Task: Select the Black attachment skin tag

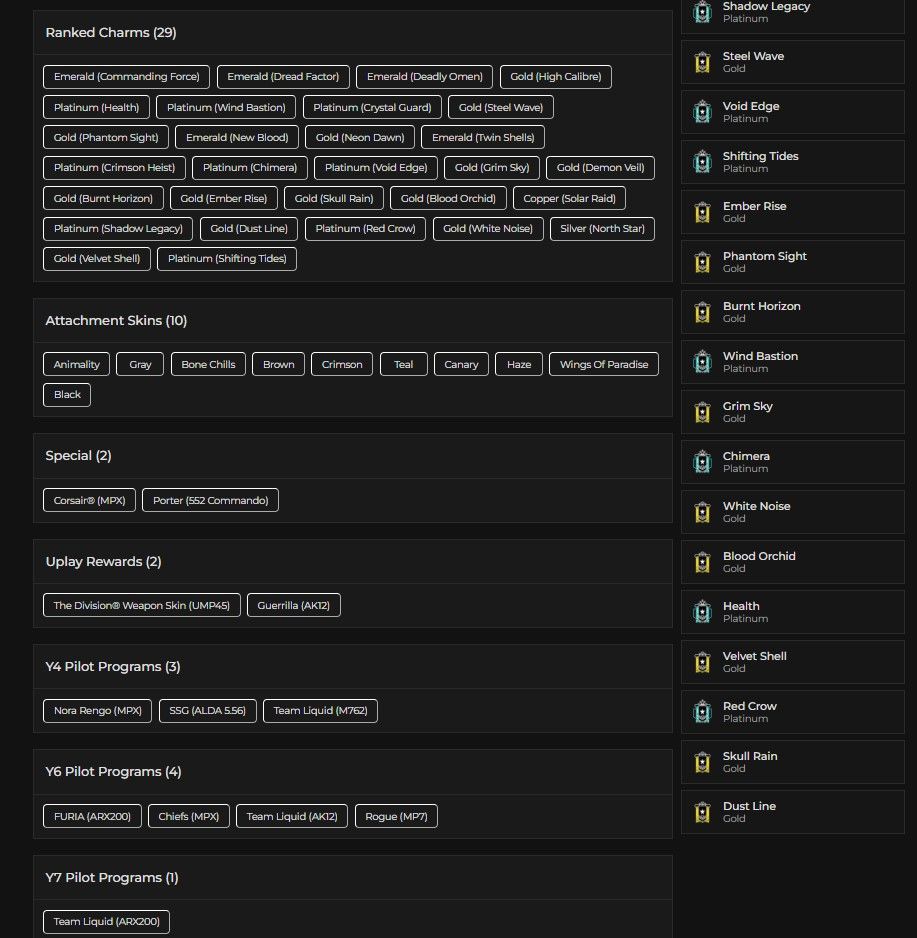Action: (x=67, y=395)
